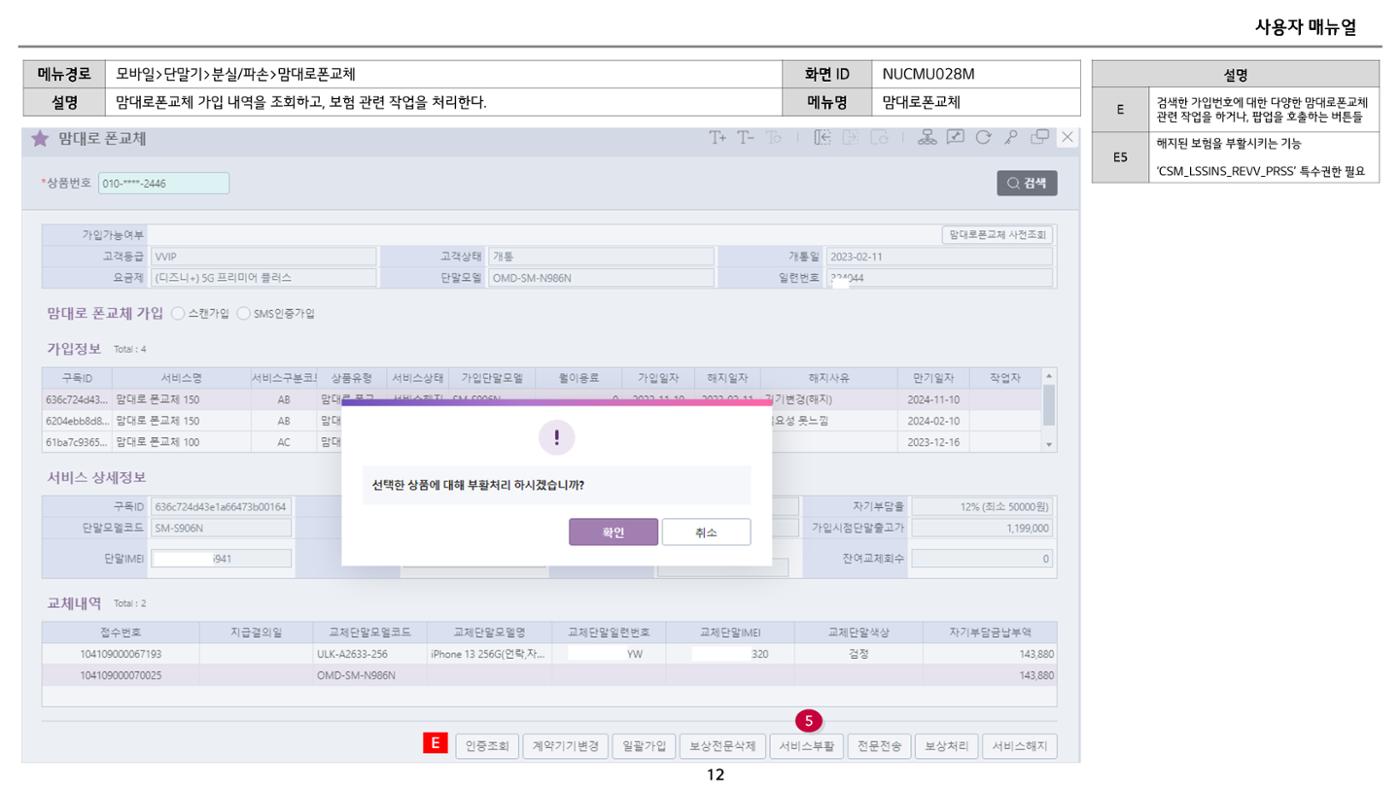Confirm revival with 확인 button
Image resolution: width=1400 pixels, height=788 pixels.
tap(613, 532)
